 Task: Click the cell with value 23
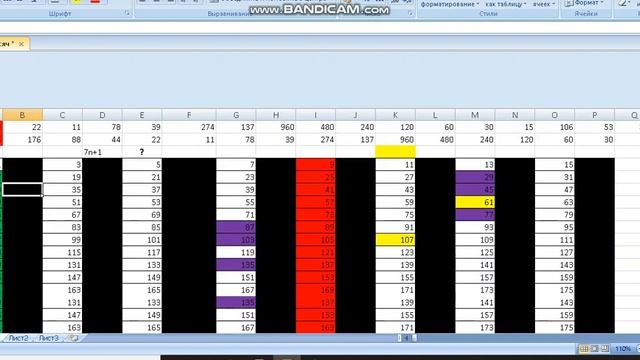(x=236, y=177)
